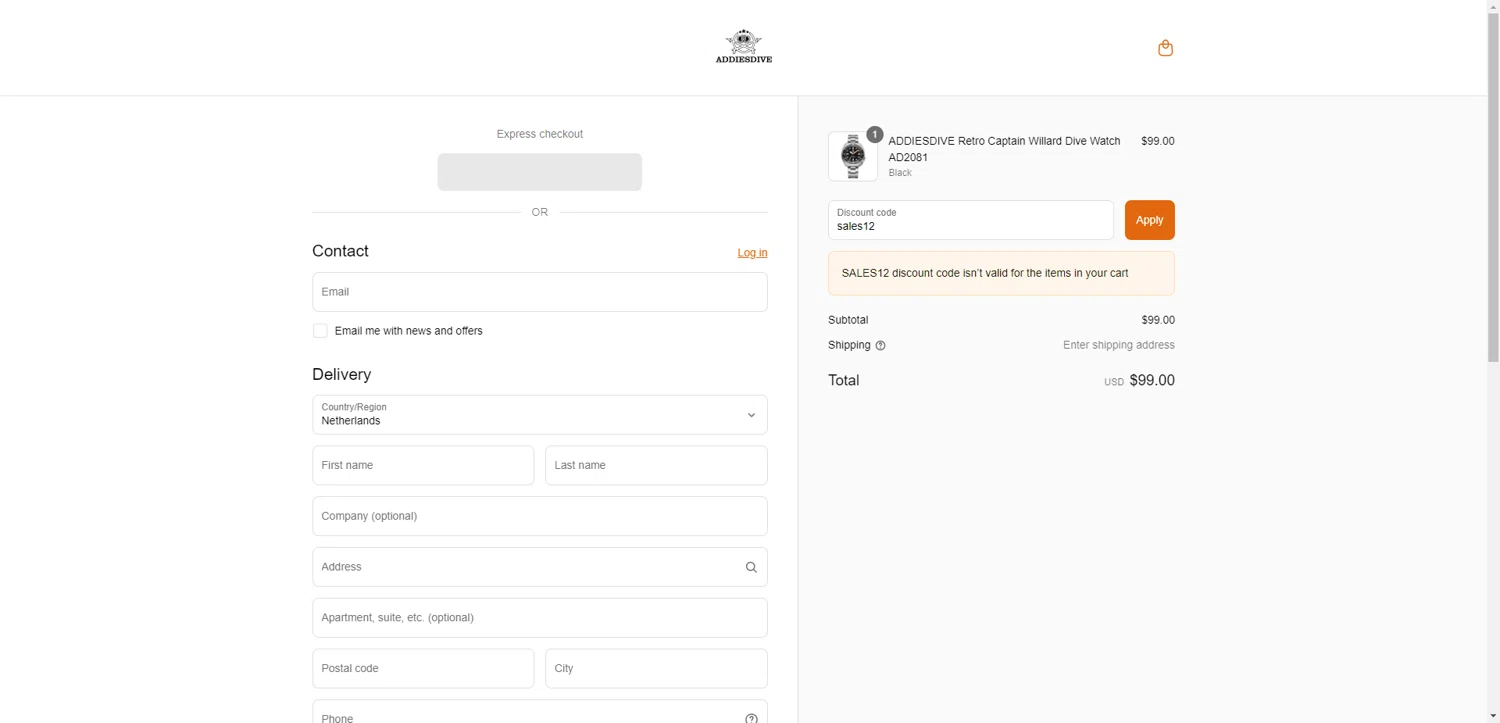Click the Apply discount button

click(x=1149, y=220)
